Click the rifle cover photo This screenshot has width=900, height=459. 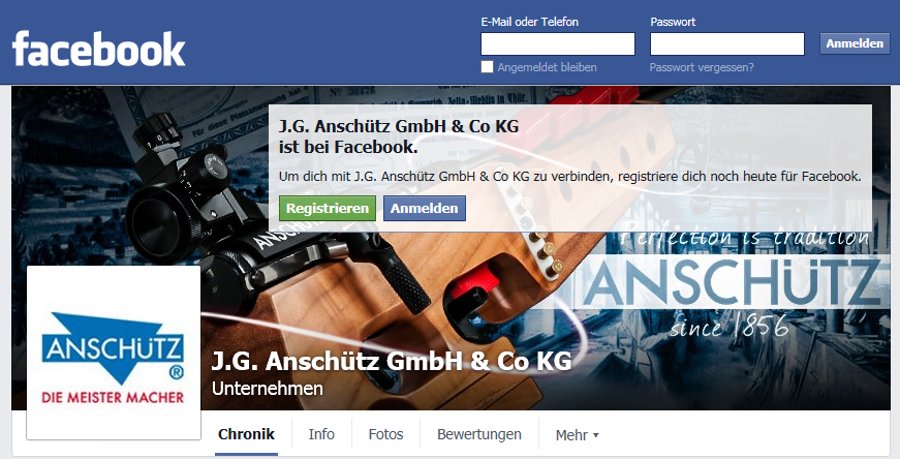coord(451,248)
